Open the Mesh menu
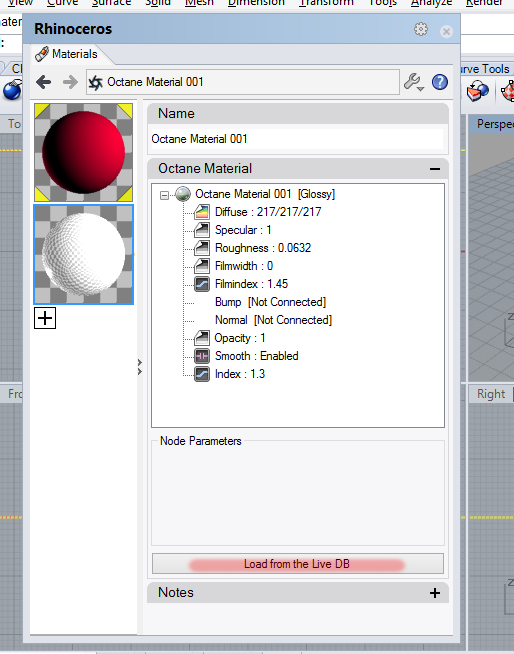 pyautogui.click(x=199, y=3)
